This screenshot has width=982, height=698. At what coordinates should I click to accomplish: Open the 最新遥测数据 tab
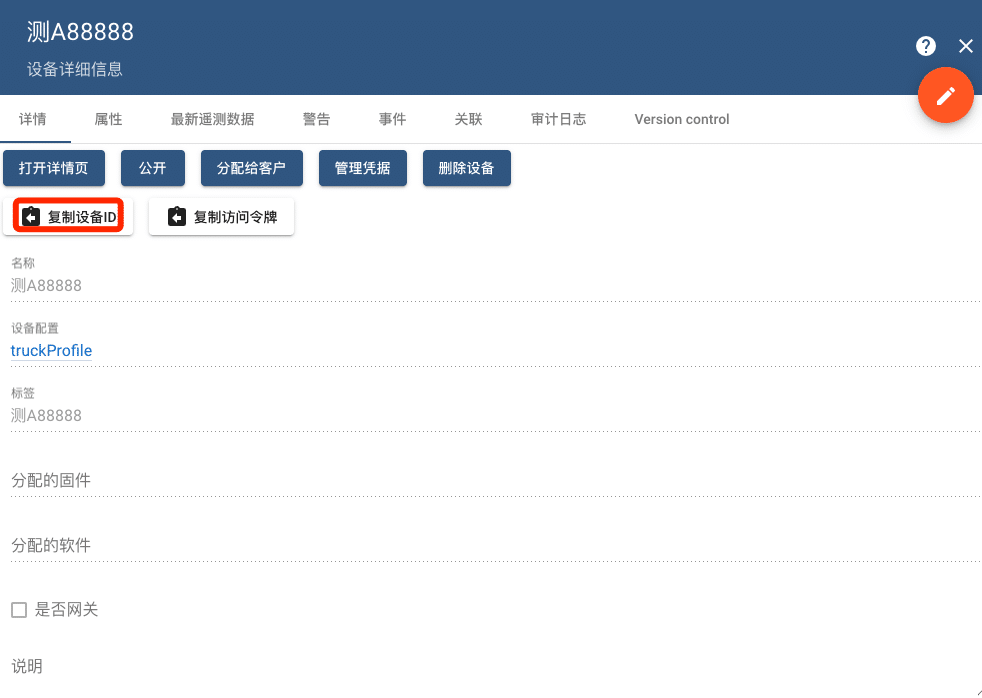[x=213, y=118]
